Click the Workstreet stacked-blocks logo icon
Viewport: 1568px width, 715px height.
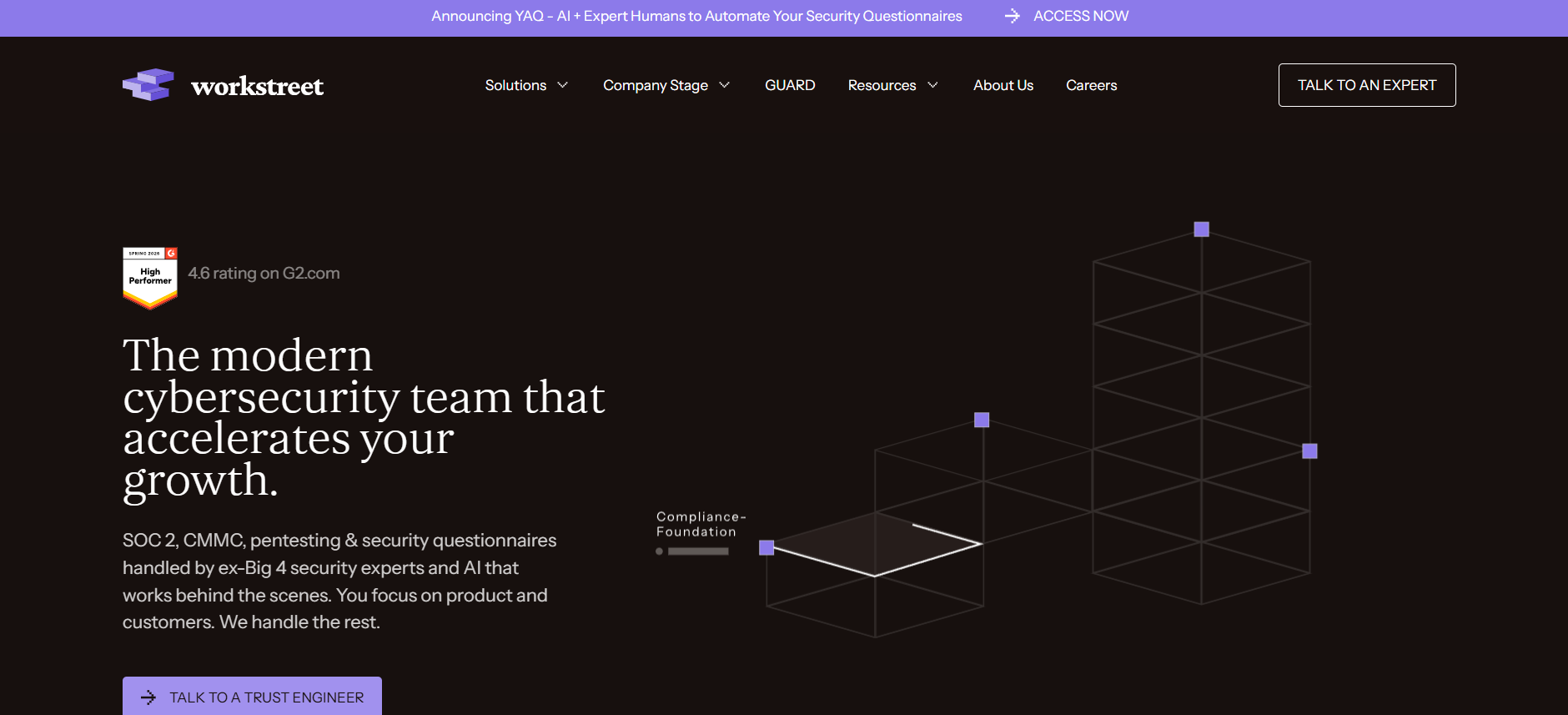148,85
